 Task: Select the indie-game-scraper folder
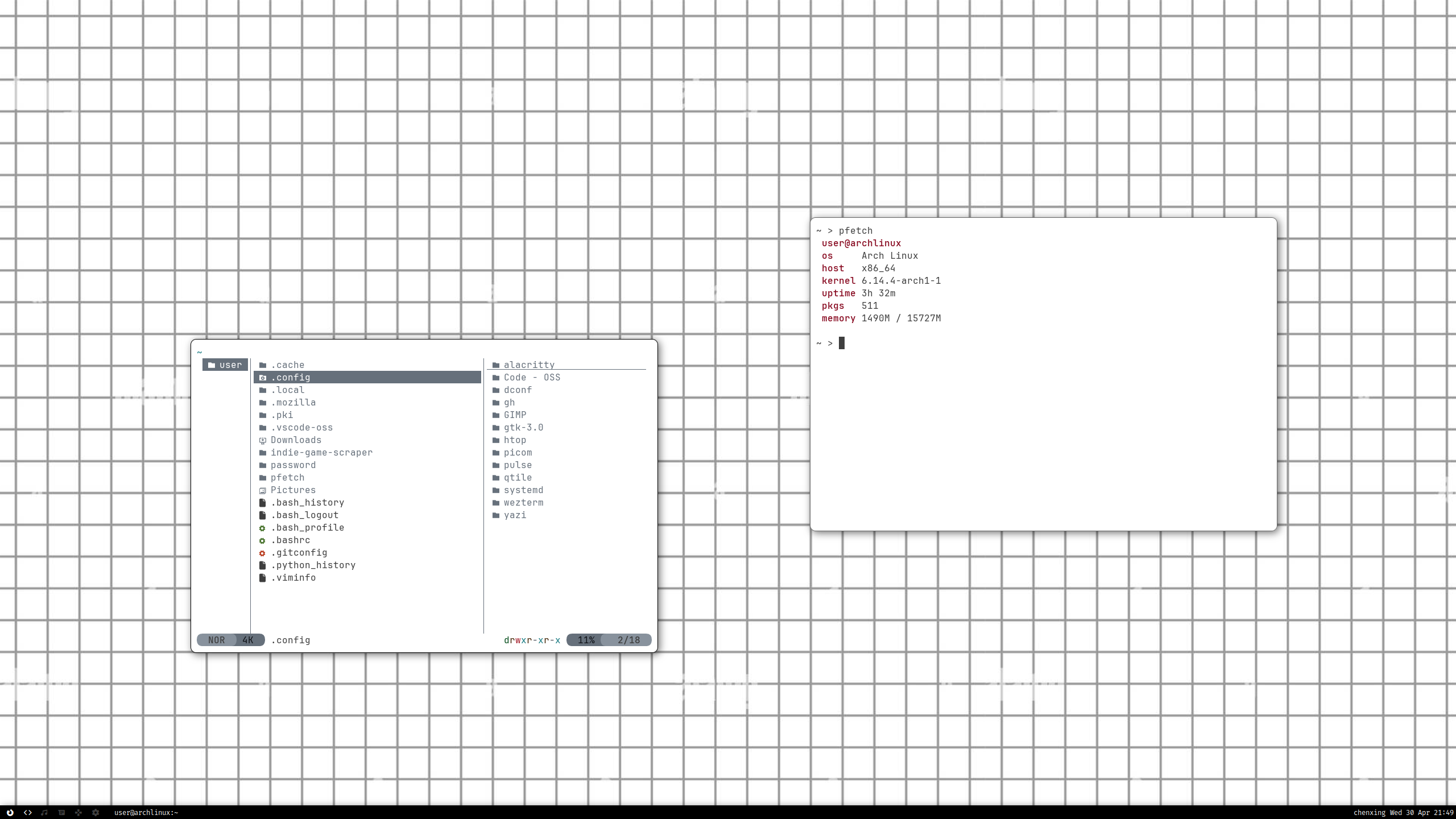[367, 453]
